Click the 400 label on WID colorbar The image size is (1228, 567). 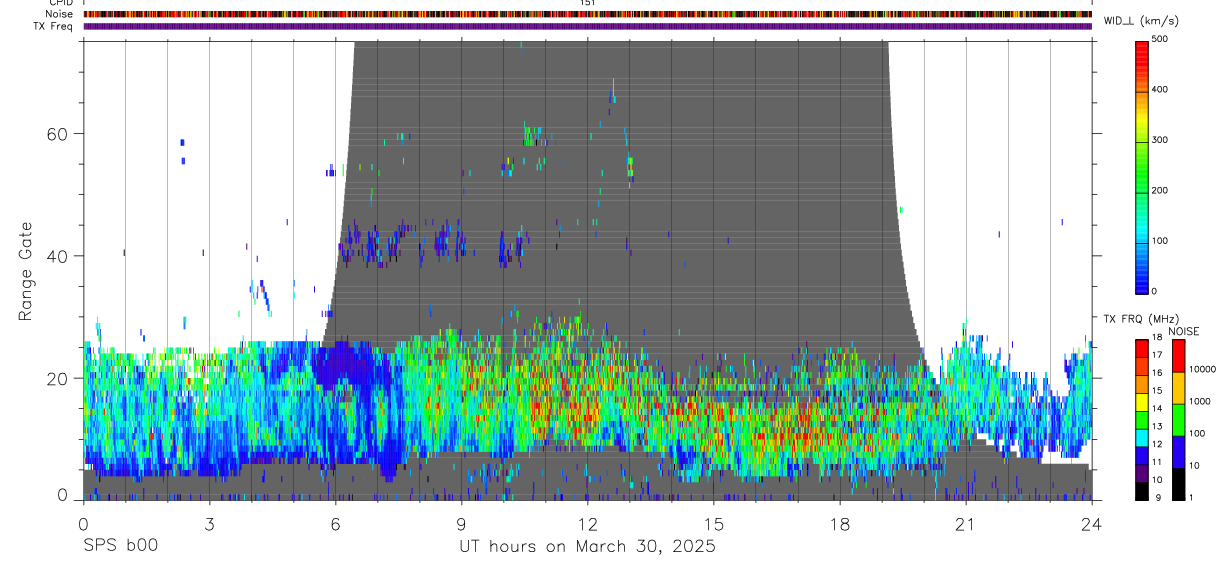click(x=1160, y=89)
